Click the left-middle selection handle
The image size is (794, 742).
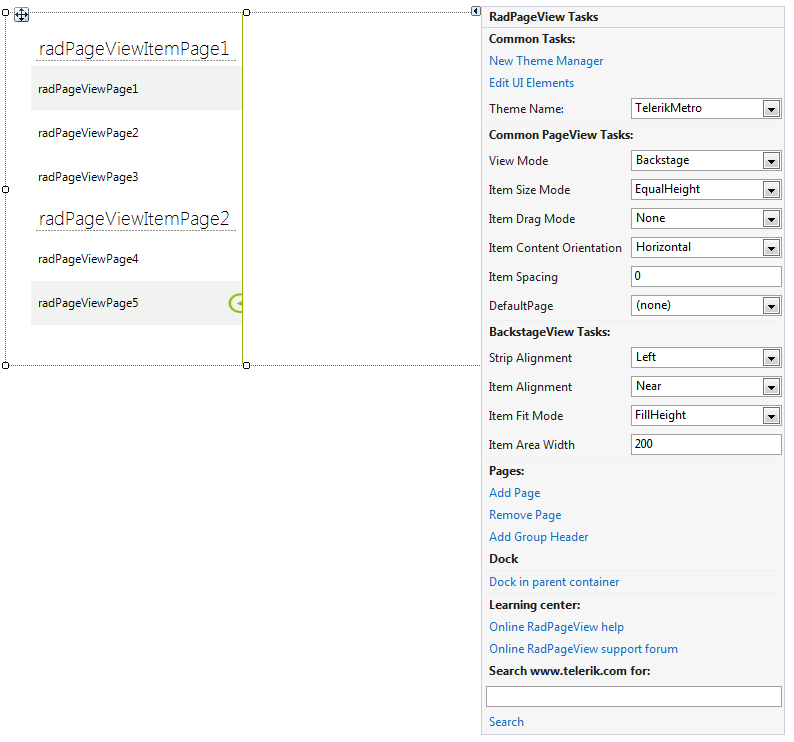pyautogui.click(x=6, y=189)
